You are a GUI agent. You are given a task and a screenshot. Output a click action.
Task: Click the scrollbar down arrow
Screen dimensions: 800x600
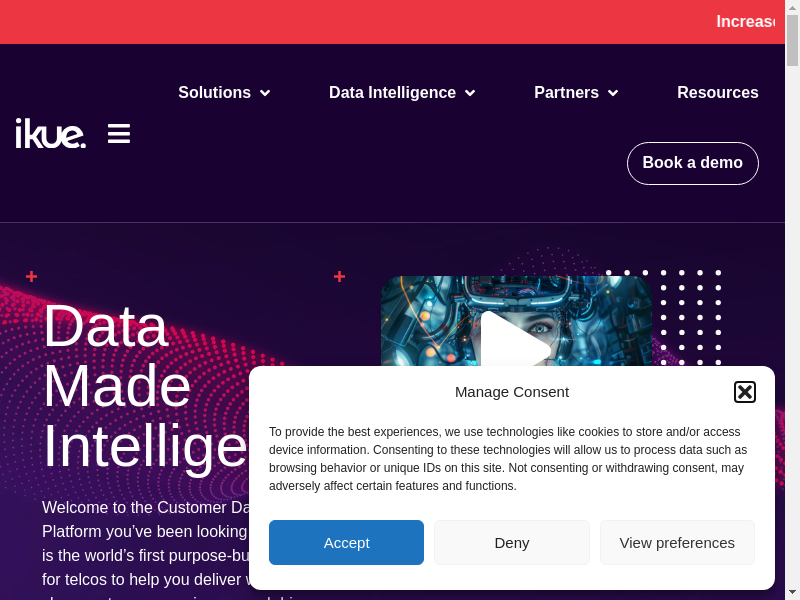[x=792, y=591]
